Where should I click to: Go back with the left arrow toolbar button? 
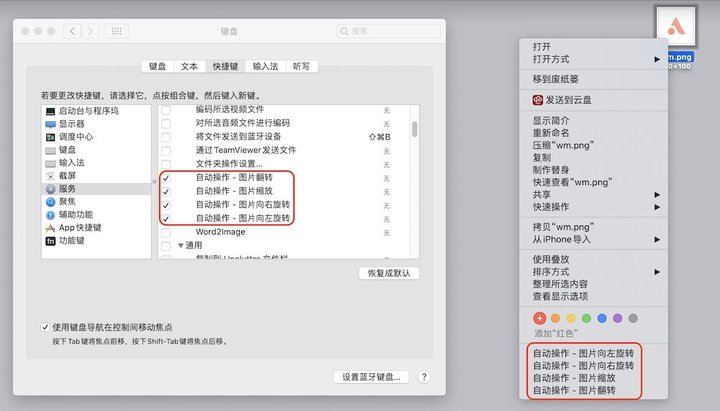point(72,31)
